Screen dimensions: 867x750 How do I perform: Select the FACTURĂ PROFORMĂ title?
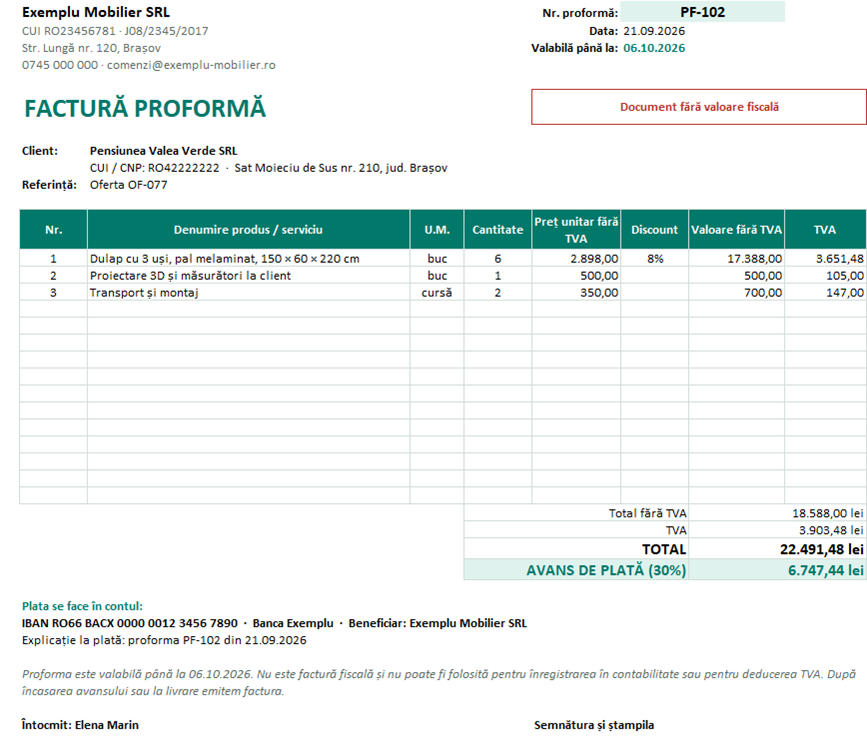click(145, 108)
